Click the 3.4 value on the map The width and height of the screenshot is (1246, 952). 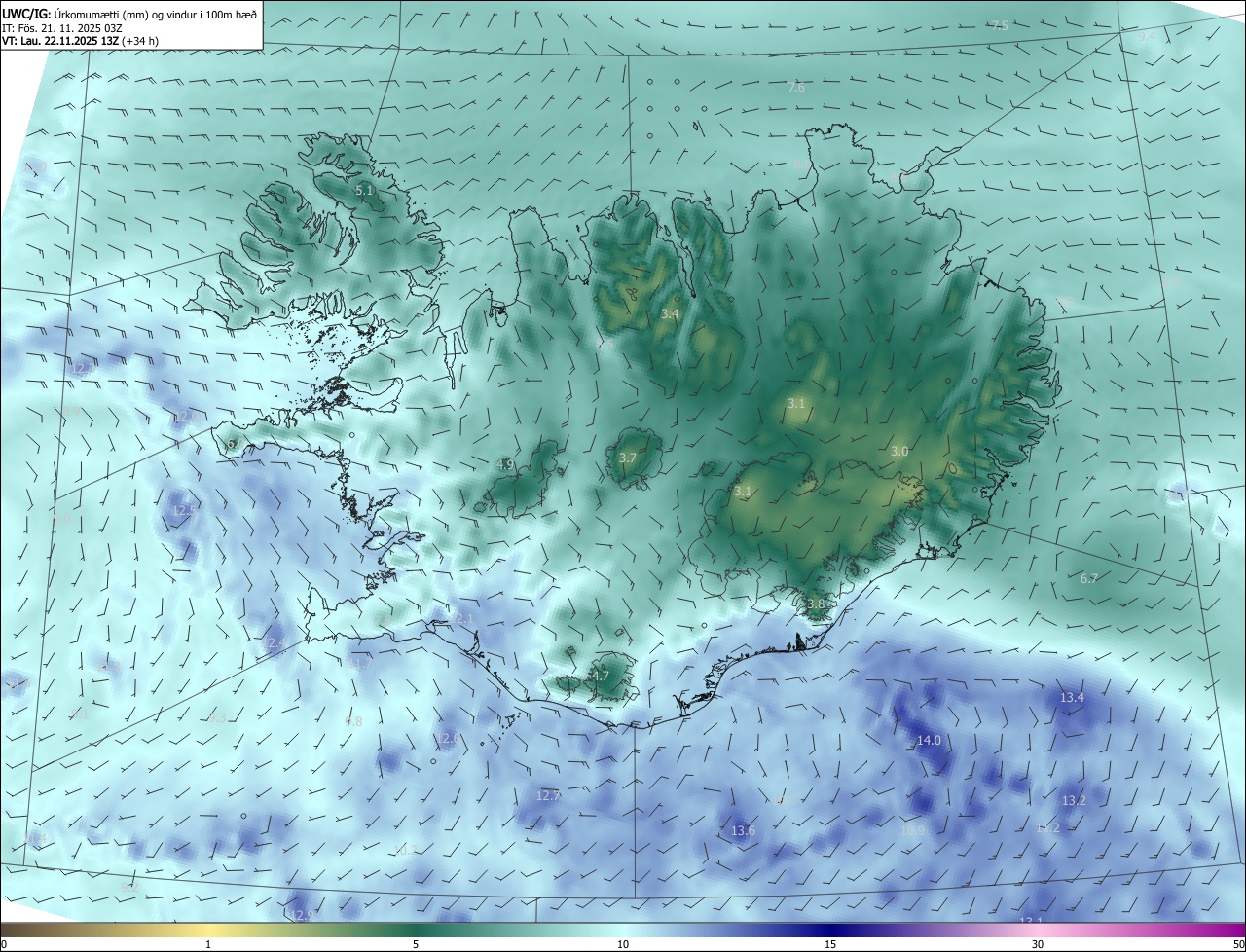[670, 313]
